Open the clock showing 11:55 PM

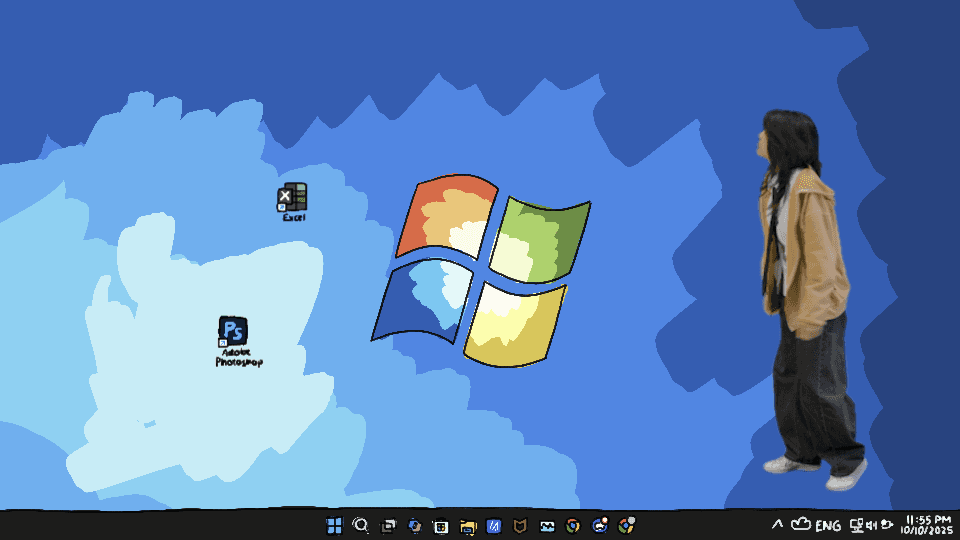(x=928, y=520)
